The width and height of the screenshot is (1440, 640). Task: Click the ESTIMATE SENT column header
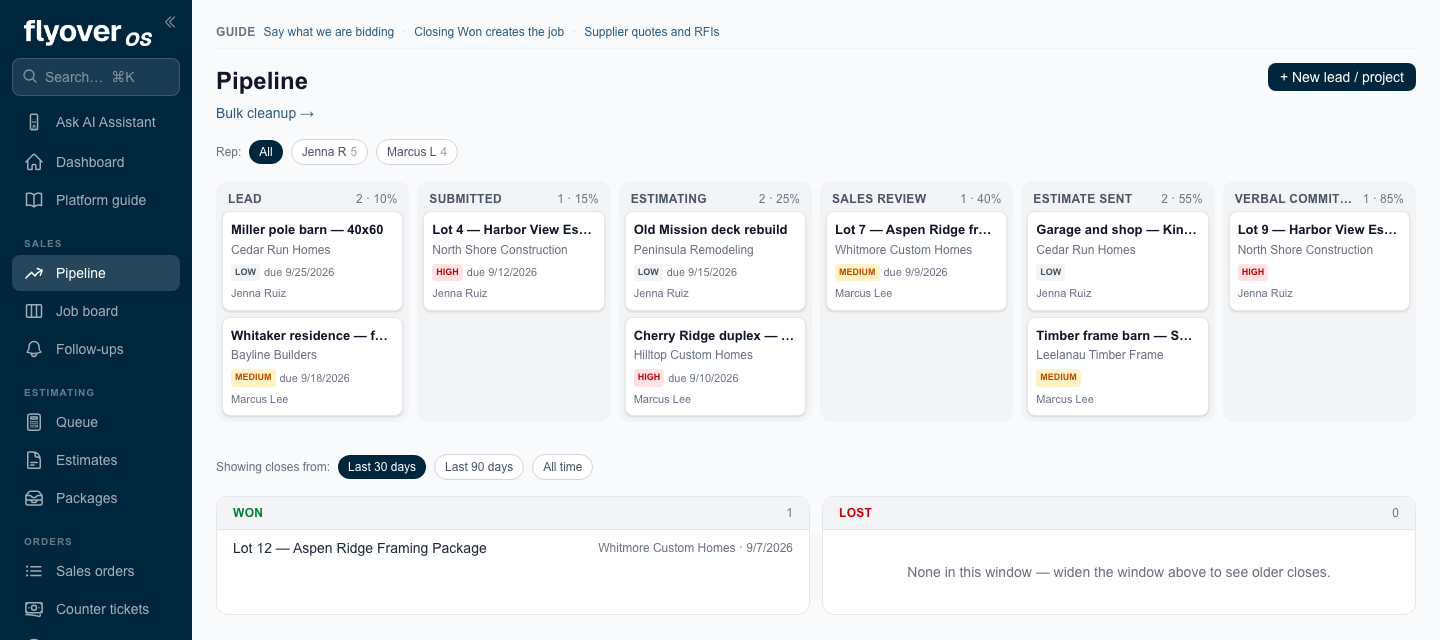pos(1083,199)
